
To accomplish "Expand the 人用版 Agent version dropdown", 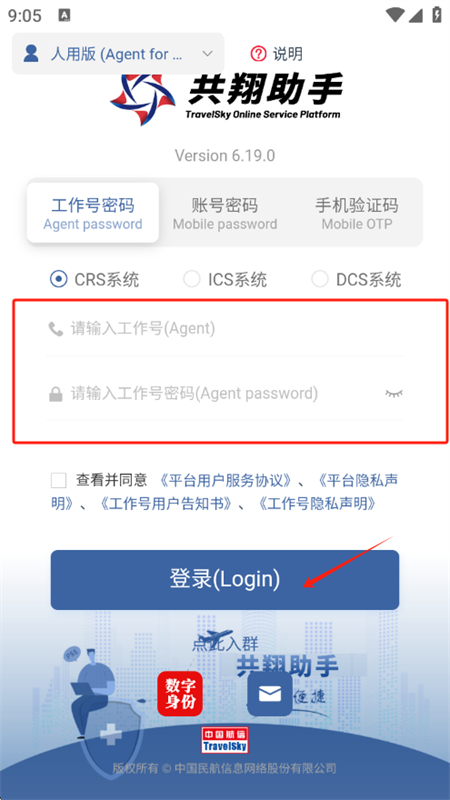I will [x=118, y=54].
